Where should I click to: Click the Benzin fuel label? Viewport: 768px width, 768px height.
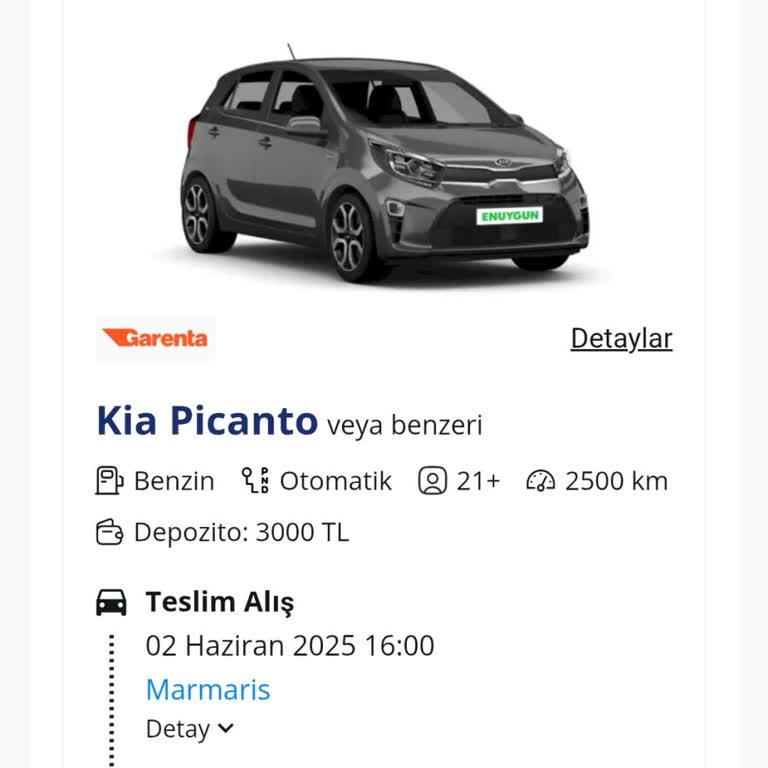point(174,481)
